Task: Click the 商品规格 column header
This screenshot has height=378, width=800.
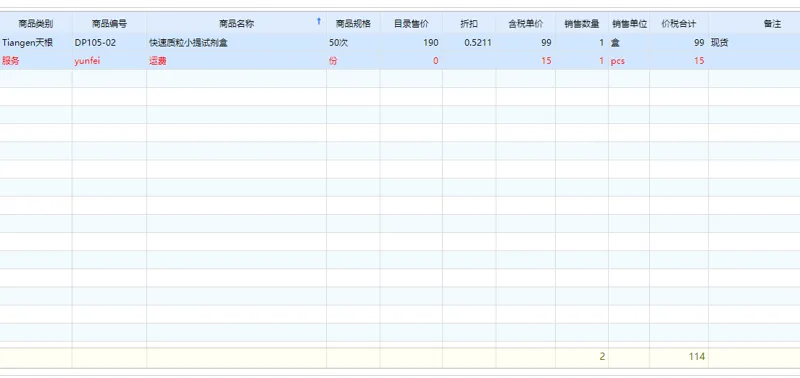Action: pos(353,23)
